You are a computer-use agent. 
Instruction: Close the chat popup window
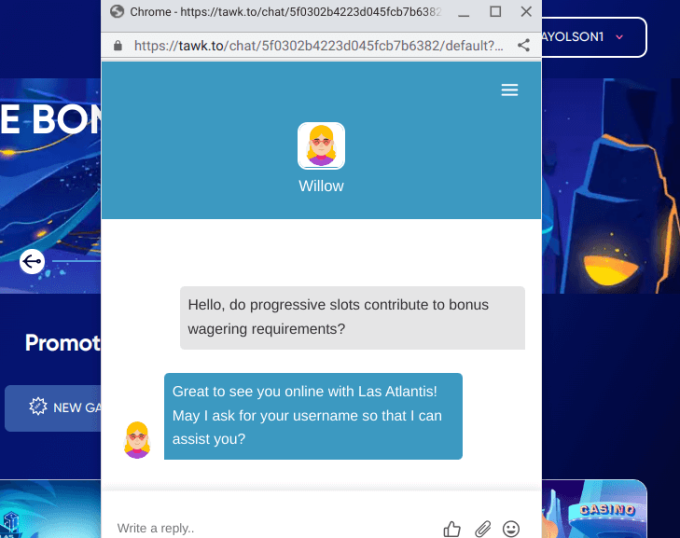(526, 12)
